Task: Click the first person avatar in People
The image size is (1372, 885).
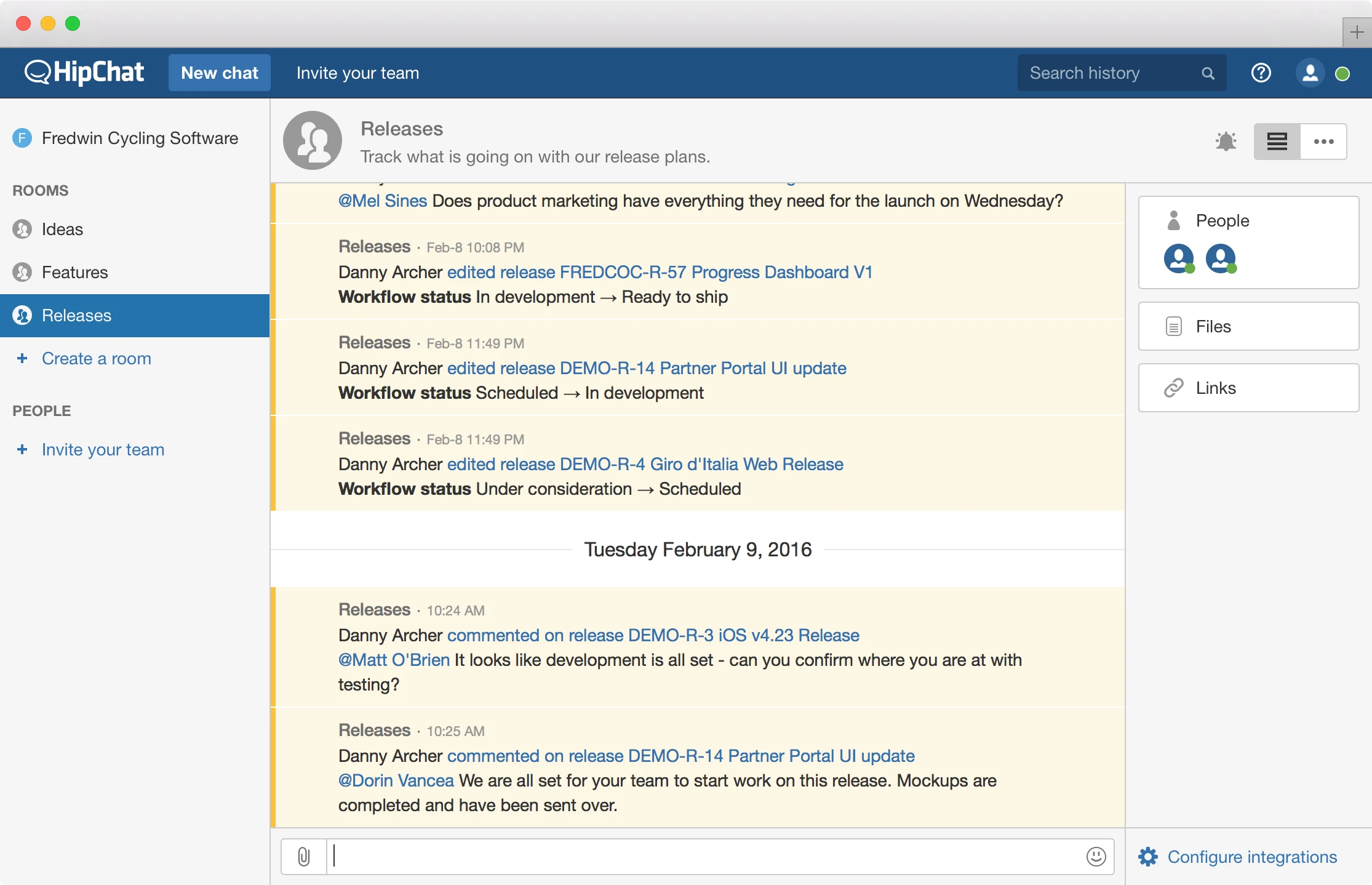Action: 1178,258
